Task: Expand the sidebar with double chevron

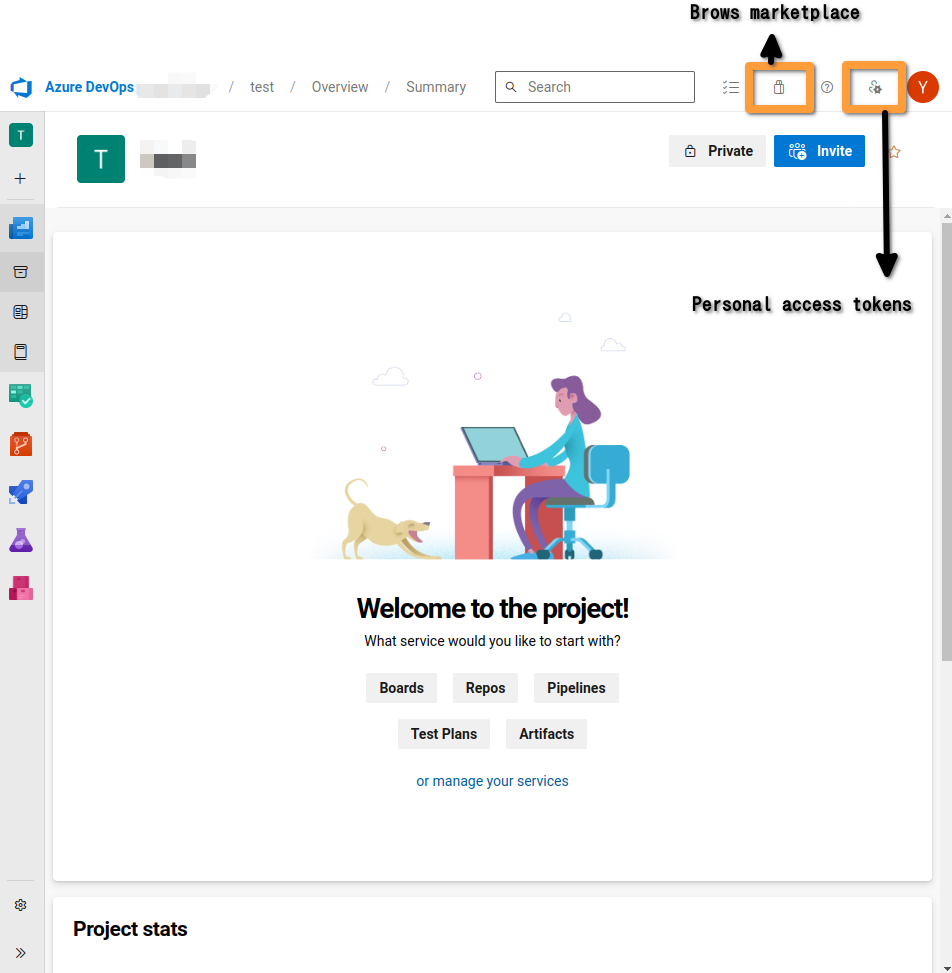Action: 20,953
